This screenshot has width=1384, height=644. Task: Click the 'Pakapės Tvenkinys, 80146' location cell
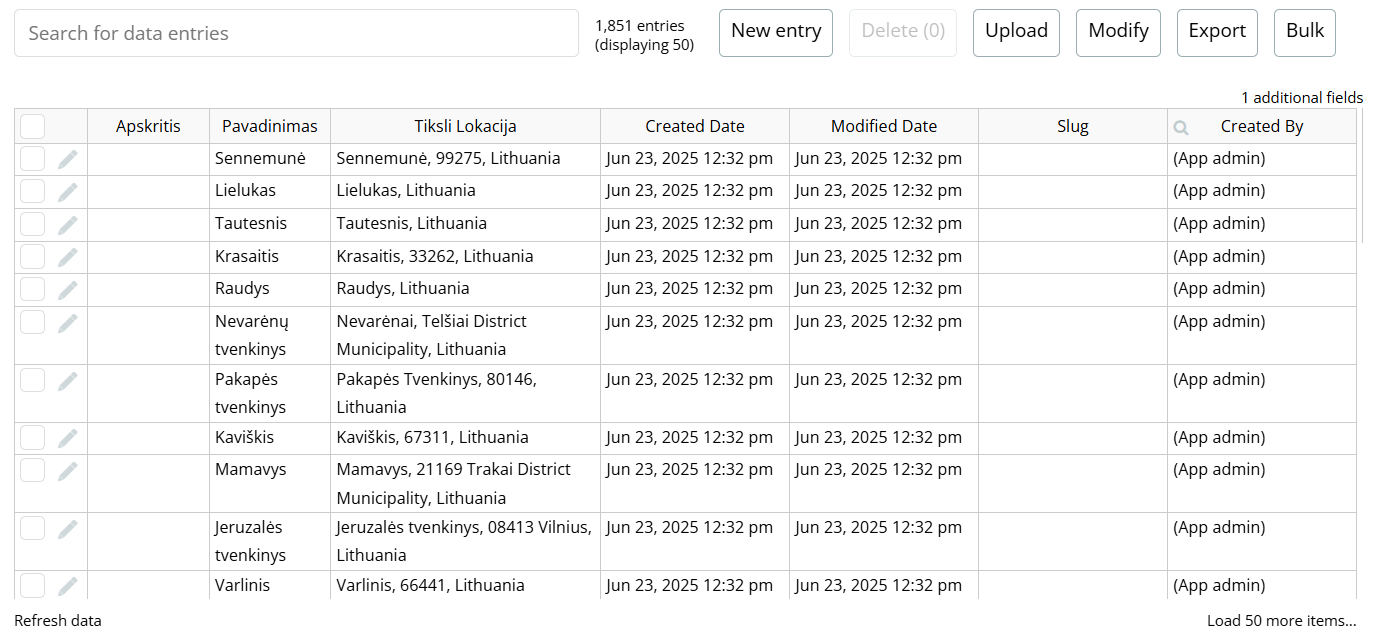(465, 393)
